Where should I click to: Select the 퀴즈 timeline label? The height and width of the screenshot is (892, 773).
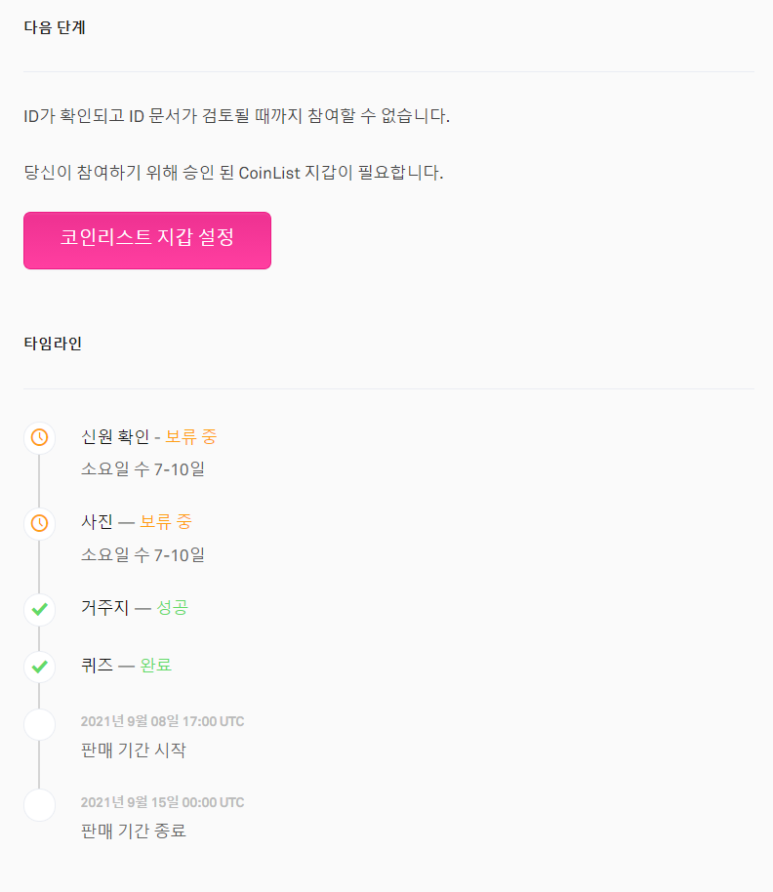pos(97,665)
